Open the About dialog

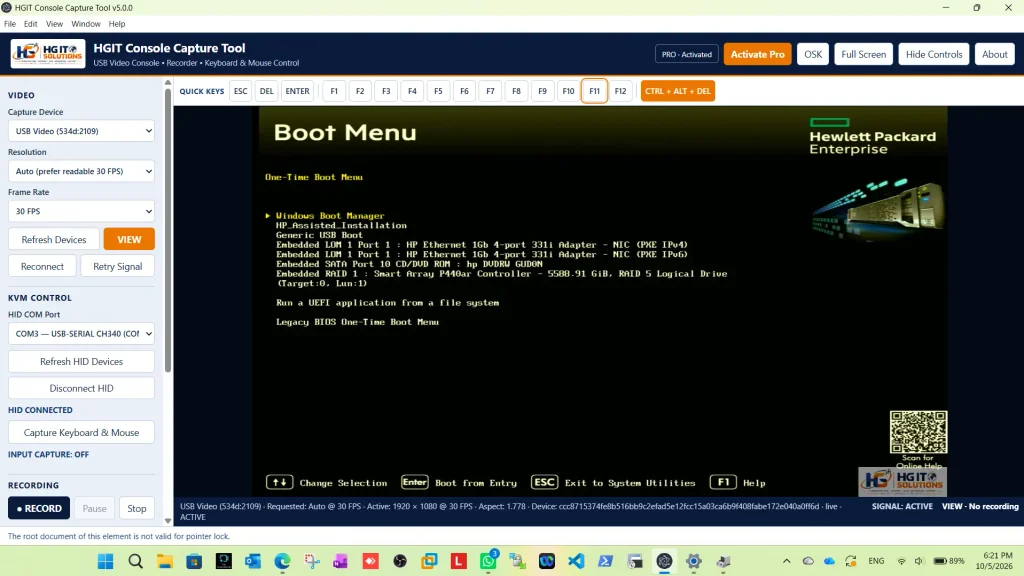[x=995, y=54]
